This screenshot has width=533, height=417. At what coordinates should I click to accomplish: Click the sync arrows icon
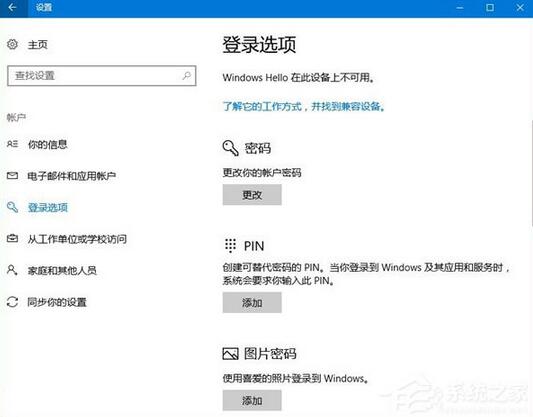(13, 302)
